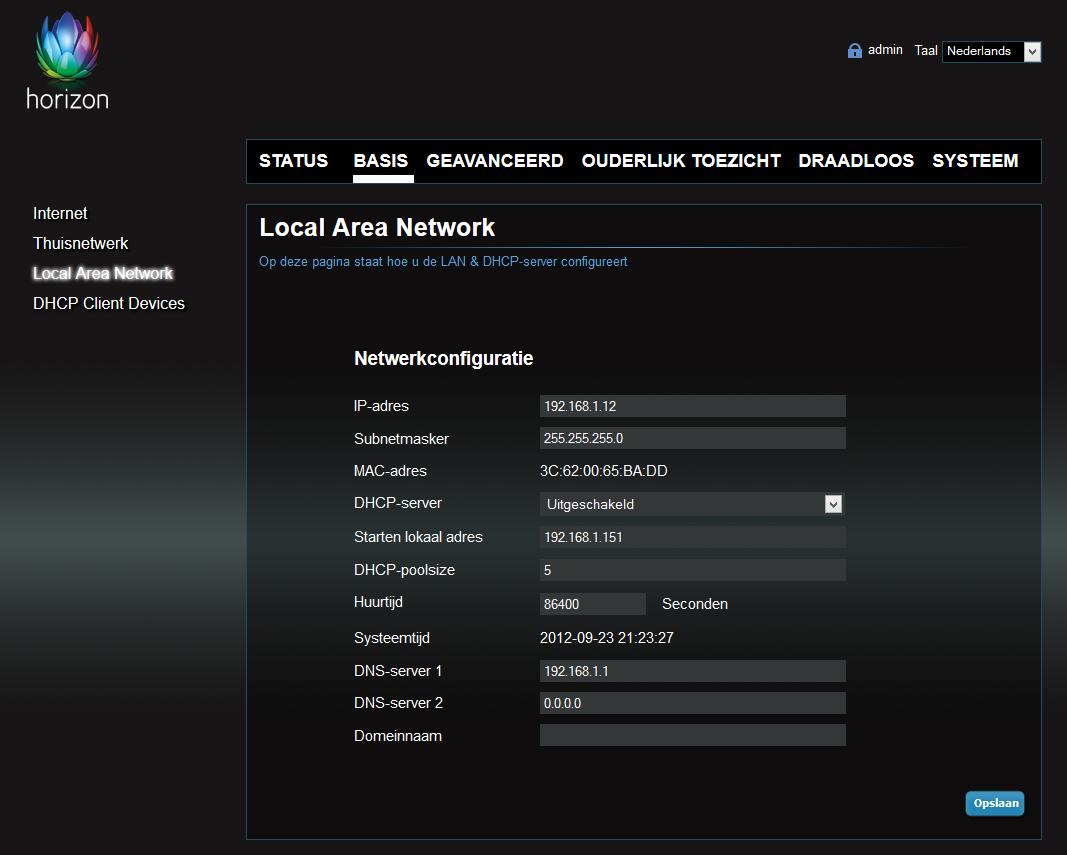
Task: Click the Netwerkconfiguratie heading
Action: (x=444, y=358)
